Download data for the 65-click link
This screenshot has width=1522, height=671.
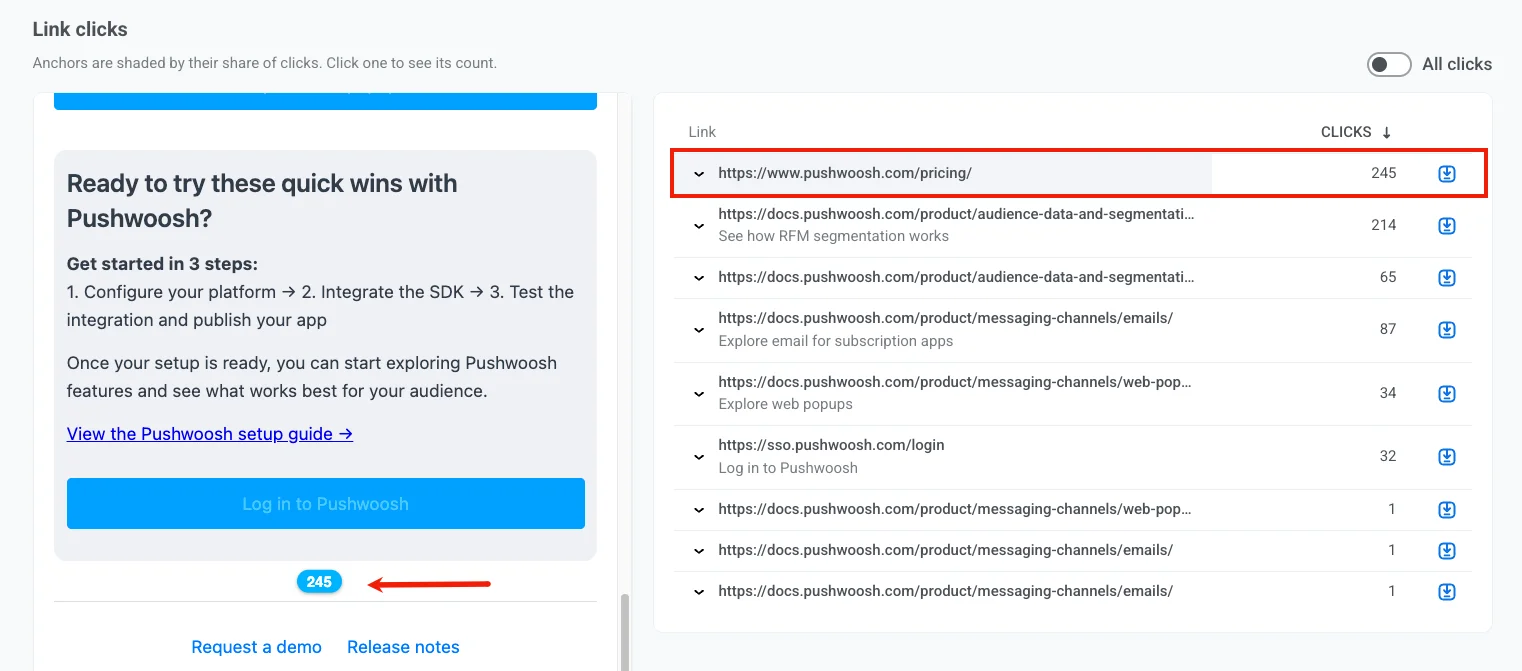[x=1446, y=277]
